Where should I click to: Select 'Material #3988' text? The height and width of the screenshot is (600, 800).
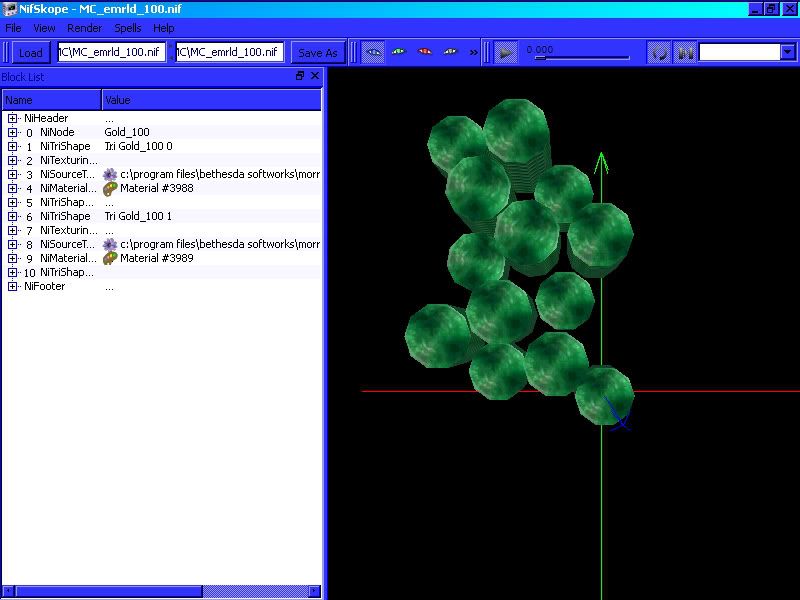click(x=157, y=188)
